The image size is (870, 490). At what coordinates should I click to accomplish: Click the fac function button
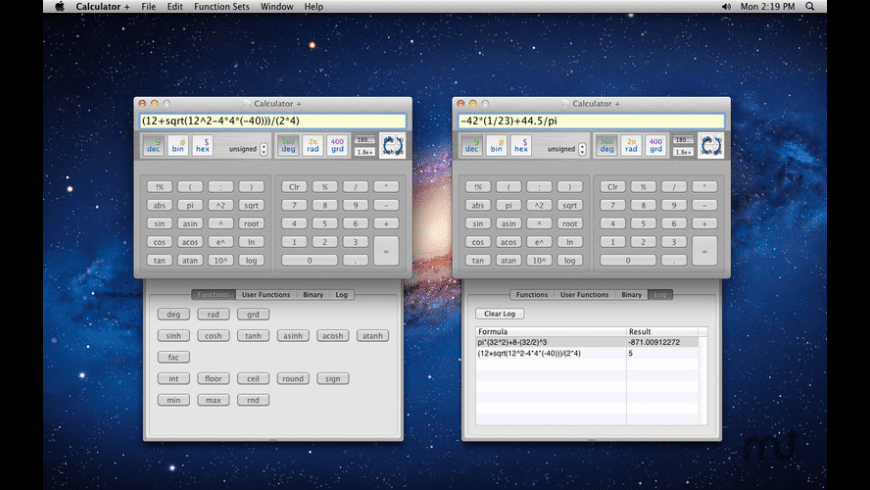pyautogui.click(x=174, y=357)
